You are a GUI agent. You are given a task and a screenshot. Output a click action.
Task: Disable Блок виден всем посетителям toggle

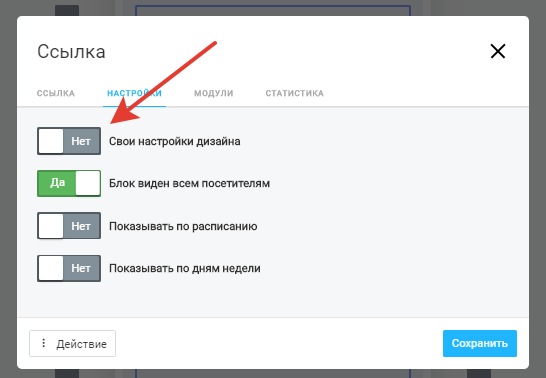tap(69, 183)
